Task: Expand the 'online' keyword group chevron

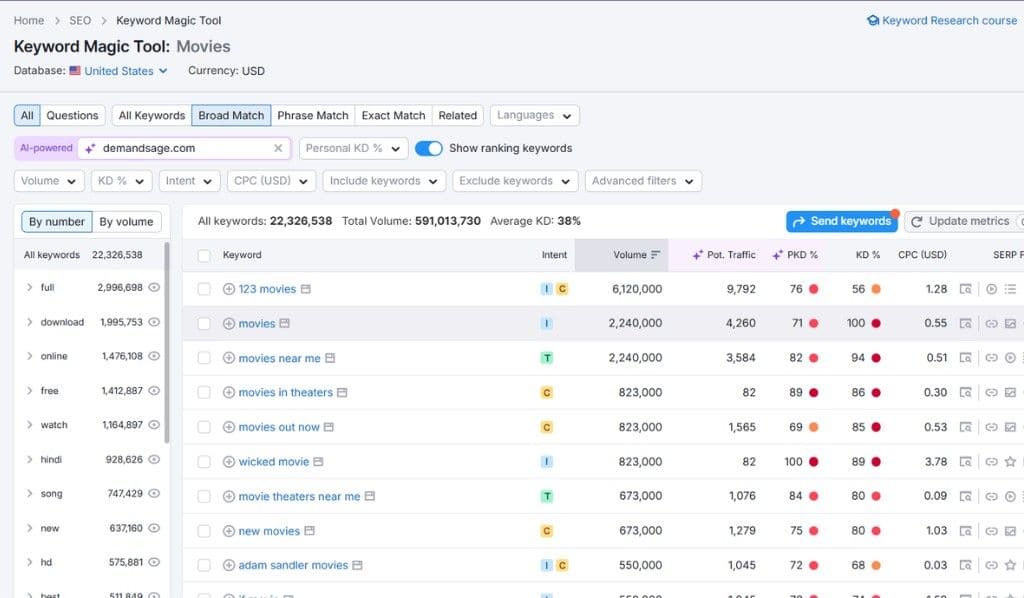Action: pyautogui.click(x=29, y=356)
